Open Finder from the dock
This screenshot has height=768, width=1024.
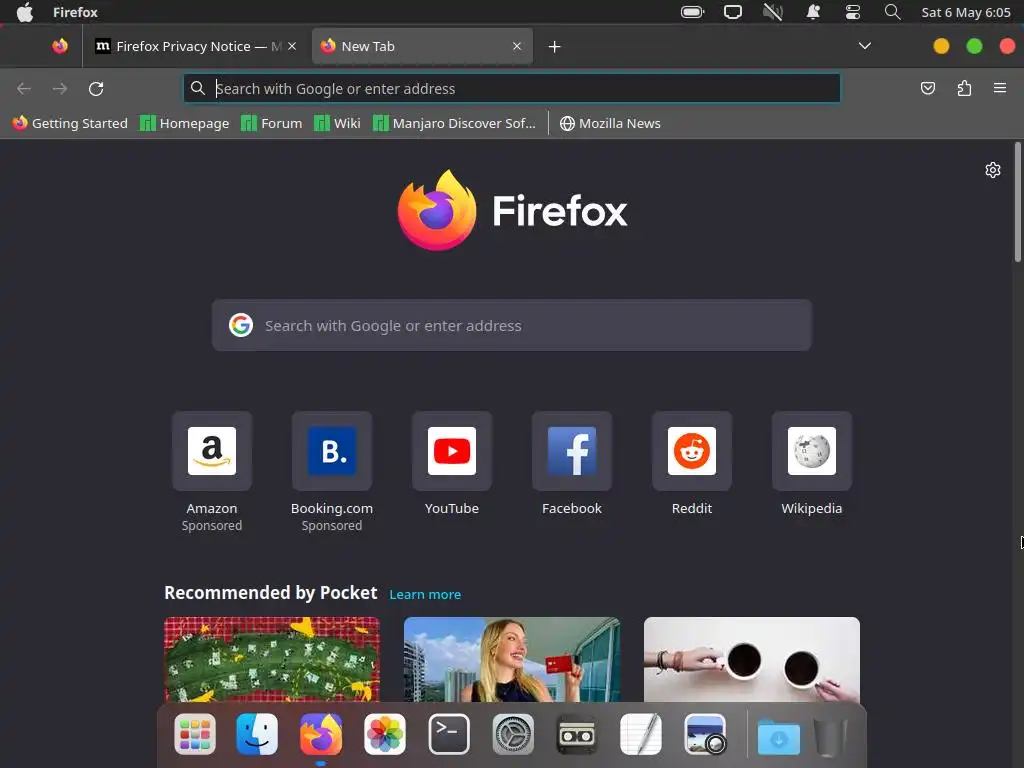coord(257,734)
